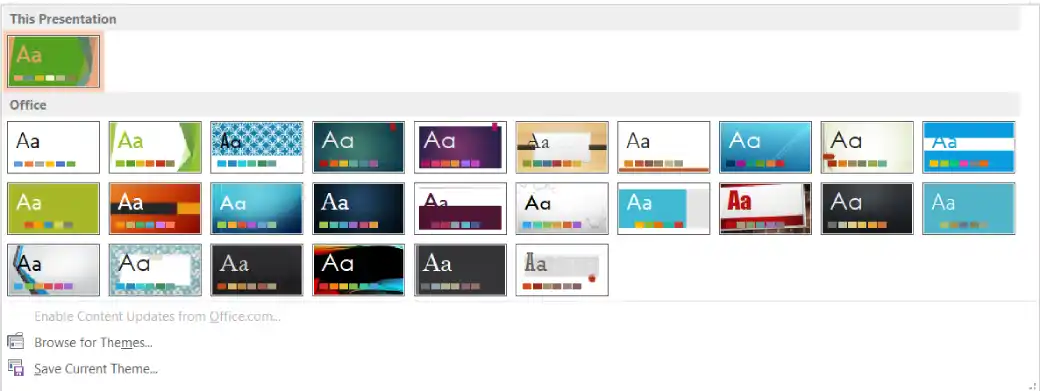Select the dark gray theme with orange-brown swatches
The image size is (1040, 391).
(257, 270)
